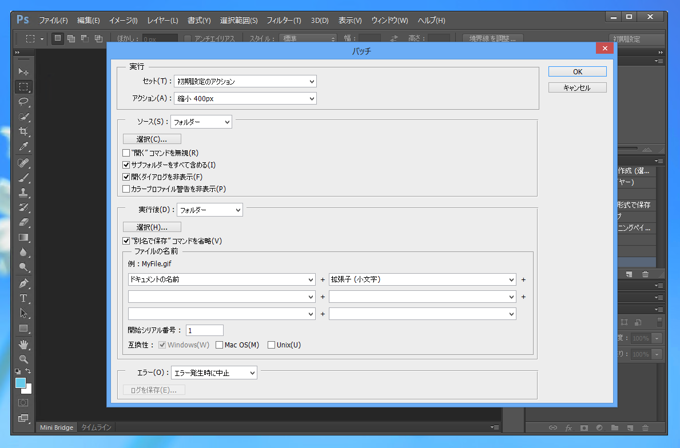This screenshot has height=448, width=680.
Task: Change screen mode icon in toolbox
Action: [23, 418]
